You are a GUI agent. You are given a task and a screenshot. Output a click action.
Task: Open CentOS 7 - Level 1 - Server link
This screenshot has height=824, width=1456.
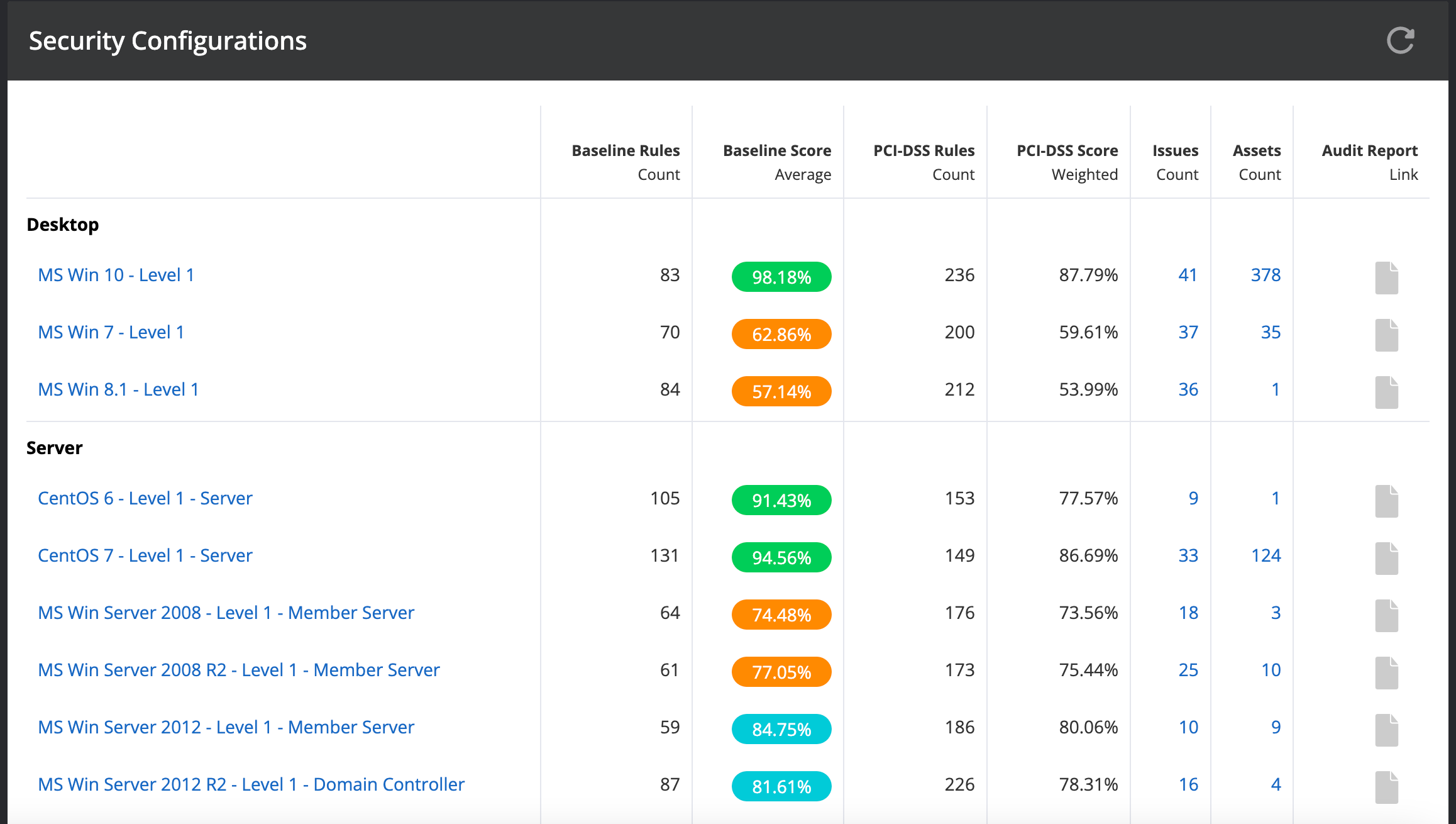point(145,555)
